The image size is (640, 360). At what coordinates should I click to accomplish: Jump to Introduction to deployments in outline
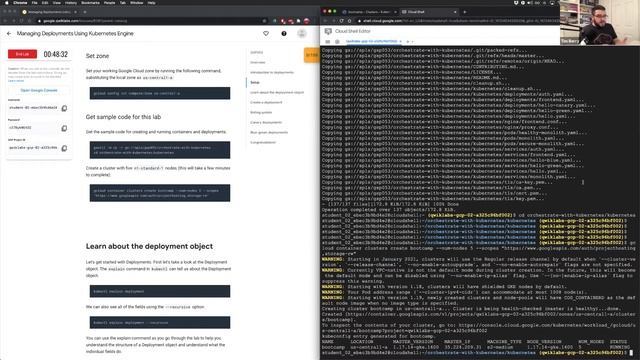click(272, 72)
